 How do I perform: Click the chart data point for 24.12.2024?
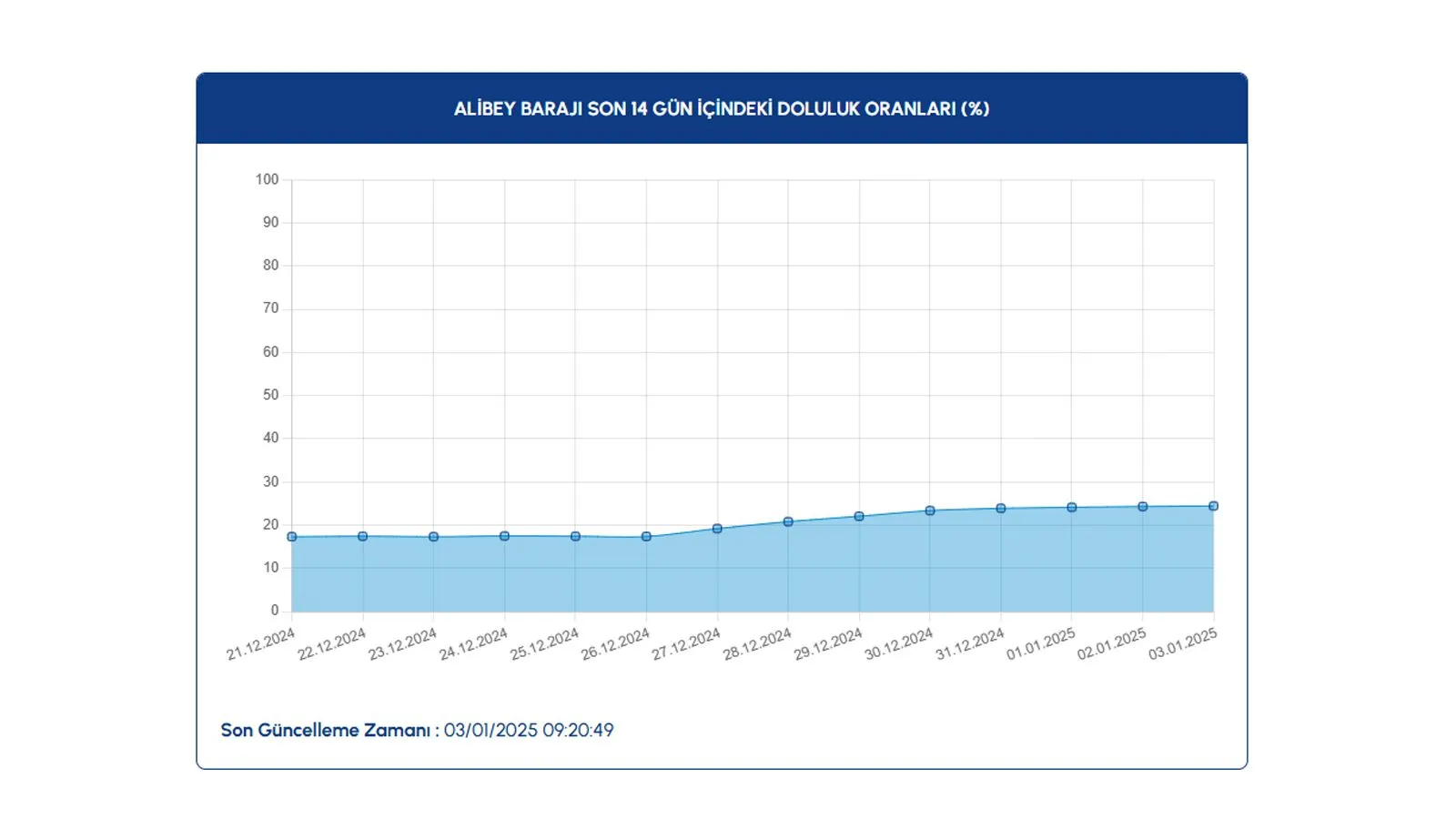505,537
